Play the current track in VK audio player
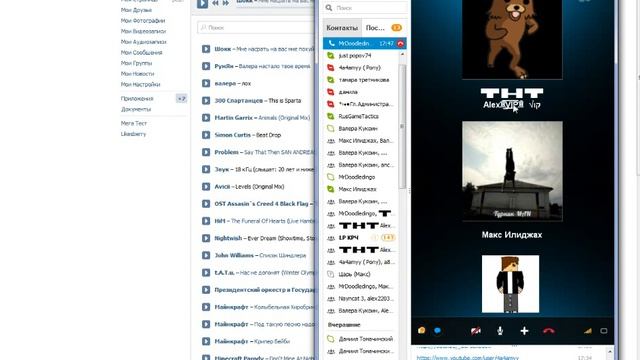The height and width of the screenshot is (360, 640). click(x=202, y=4)
